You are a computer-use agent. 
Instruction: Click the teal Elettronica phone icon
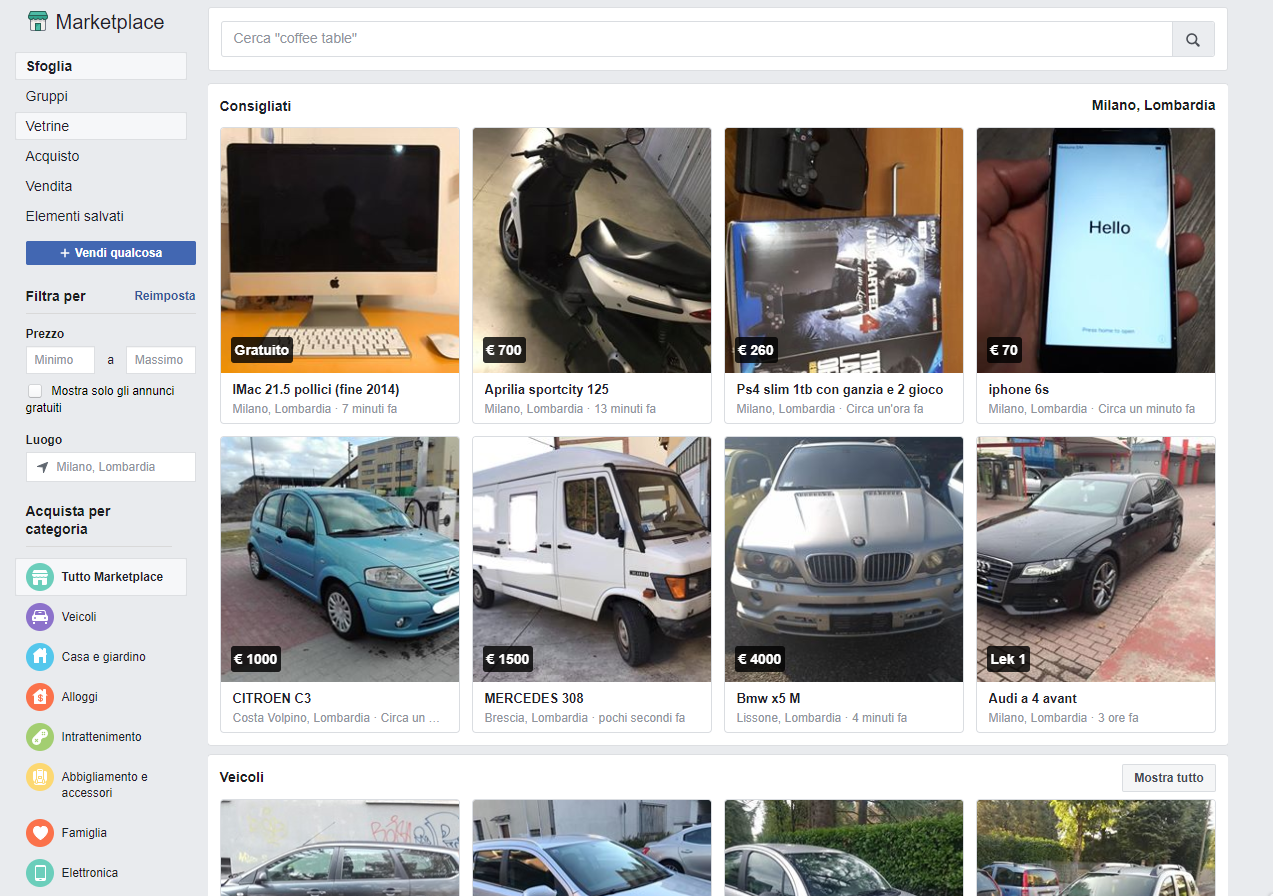coord(40,873)
